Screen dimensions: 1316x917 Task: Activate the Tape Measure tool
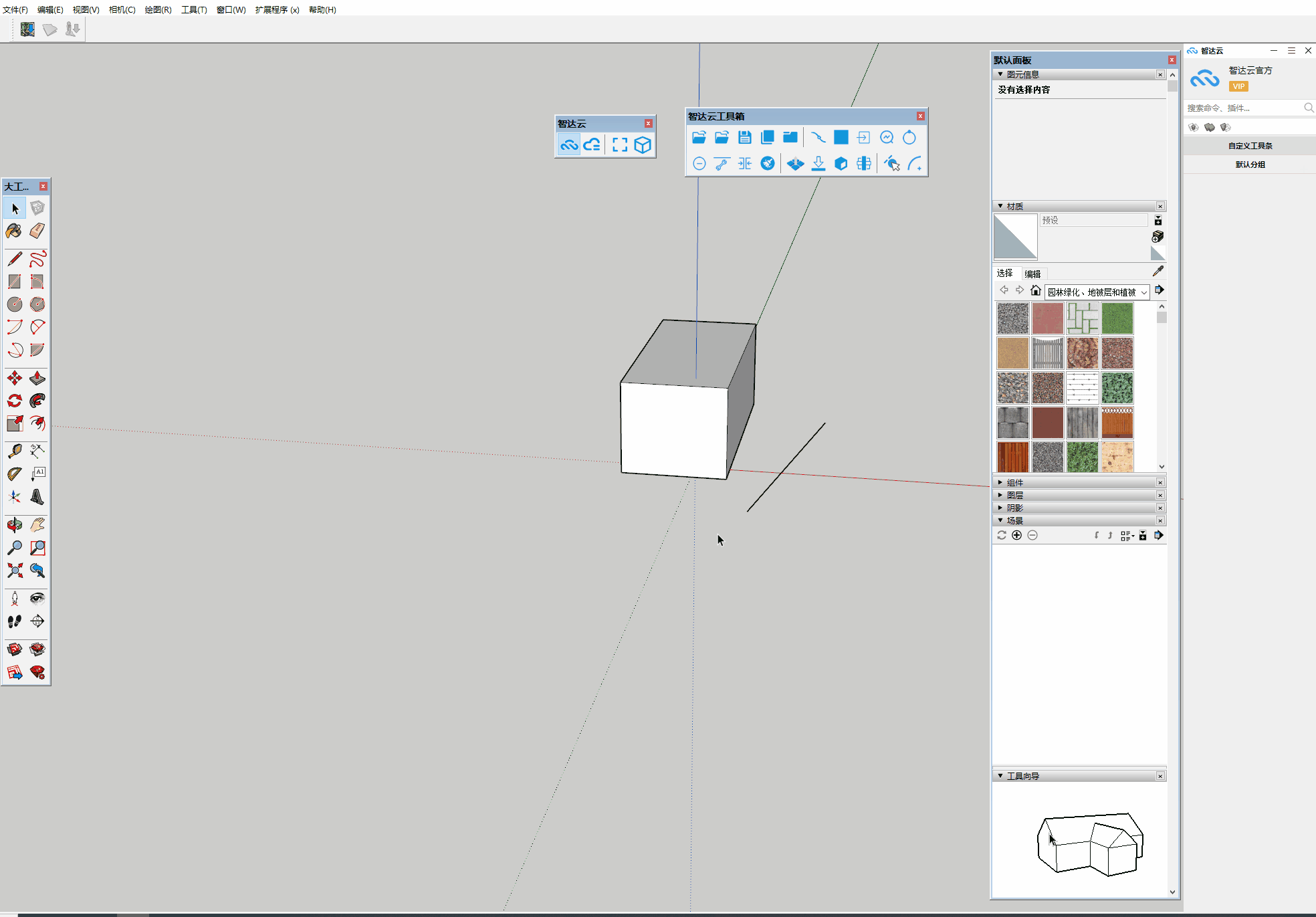pos(14,451)
